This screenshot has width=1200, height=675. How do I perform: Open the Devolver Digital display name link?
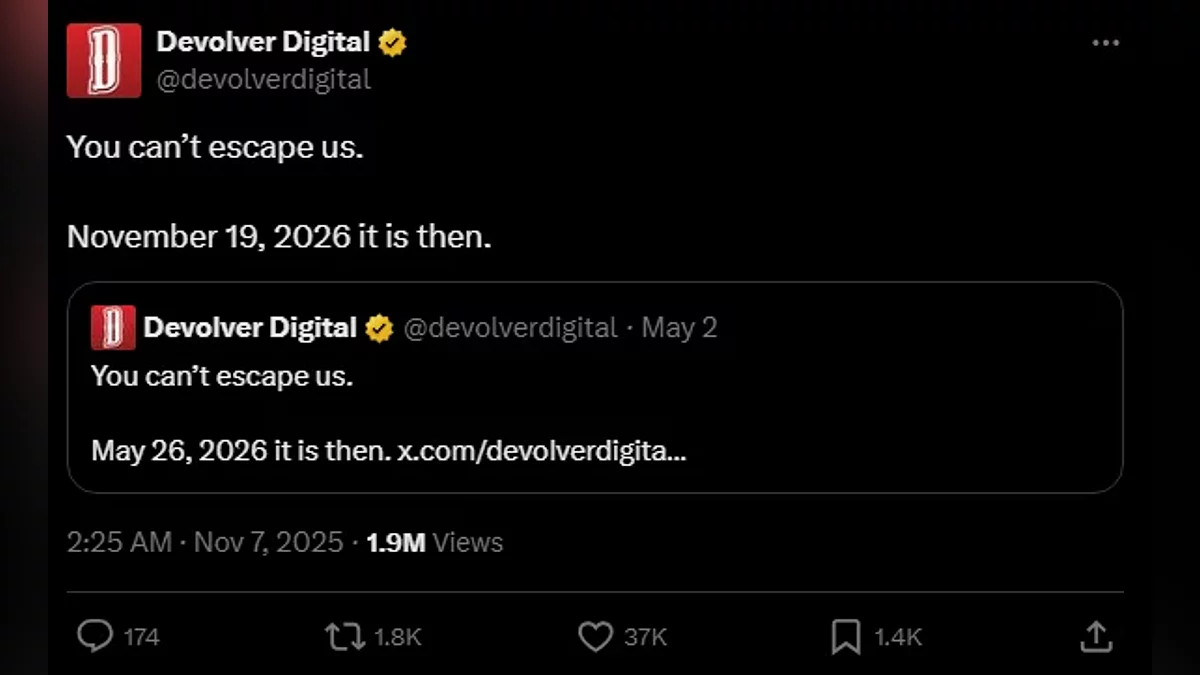(x=263, y=43)
